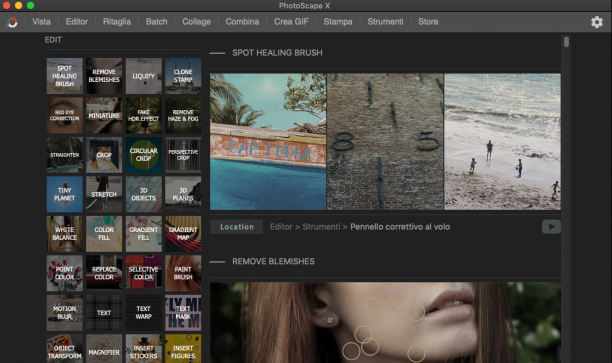Viewport: 612px width, 363px height.
Task: Open the Combina tab
Action: click(242, 22)
